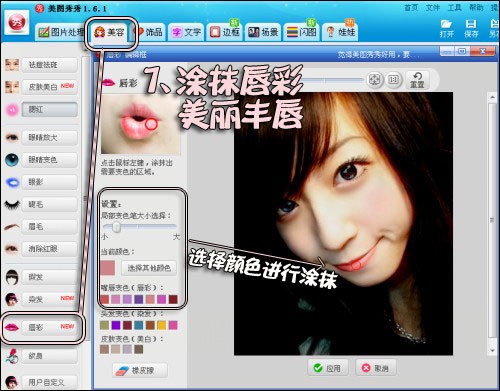Viewport: 500px width, 391px height.
Task: Select the 腮红 blush tool
Action: coord(50,109)
